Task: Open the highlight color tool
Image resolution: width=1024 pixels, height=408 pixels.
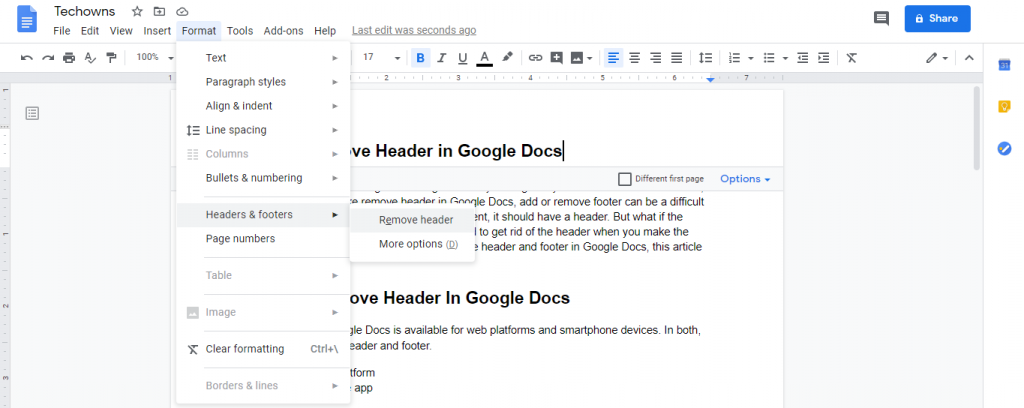Action: tap(507, 57)
